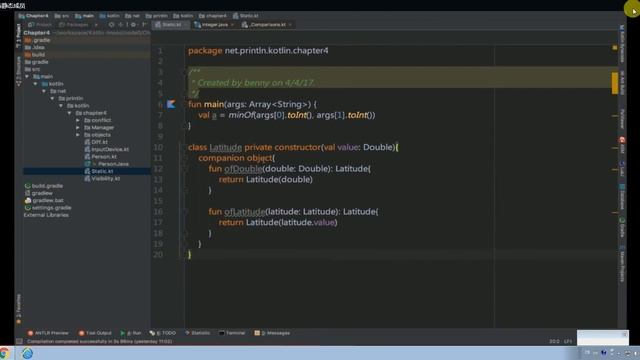Image resolution: width=640 pixels, height=360 pixels.
Task: Switch to the Static.kt editor tab
Action: [171, 25]
